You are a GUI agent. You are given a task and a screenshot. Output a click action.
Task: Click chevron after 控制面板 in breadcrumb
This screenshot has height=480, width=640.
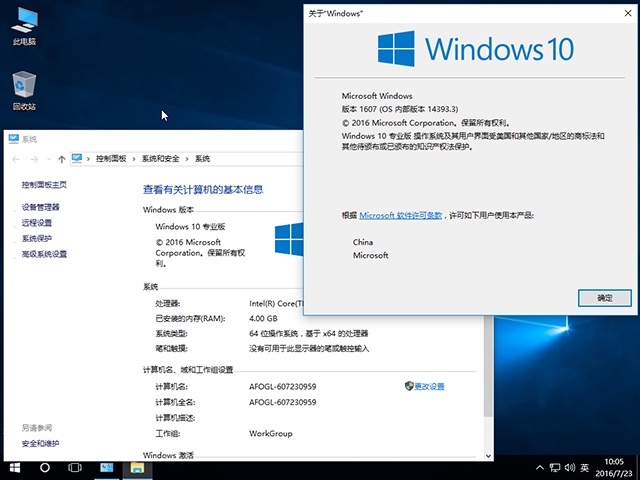pos(135,159)
